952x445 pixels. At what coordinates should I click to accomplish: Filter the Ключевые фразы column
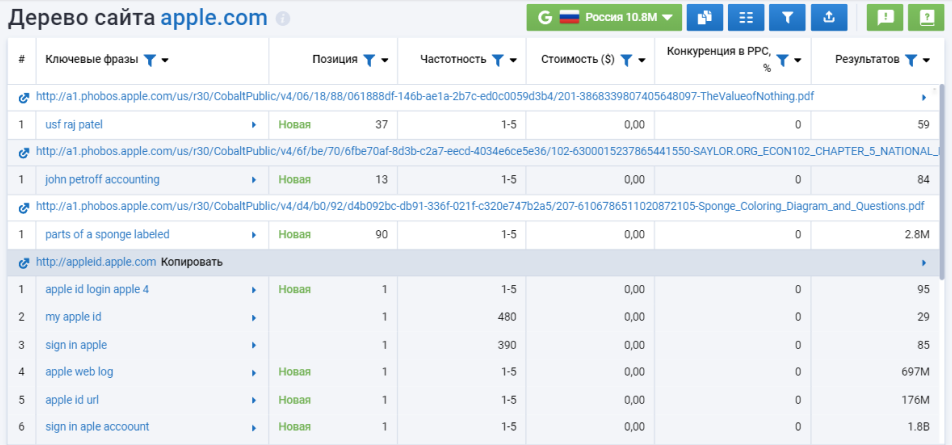pos(149,59)
